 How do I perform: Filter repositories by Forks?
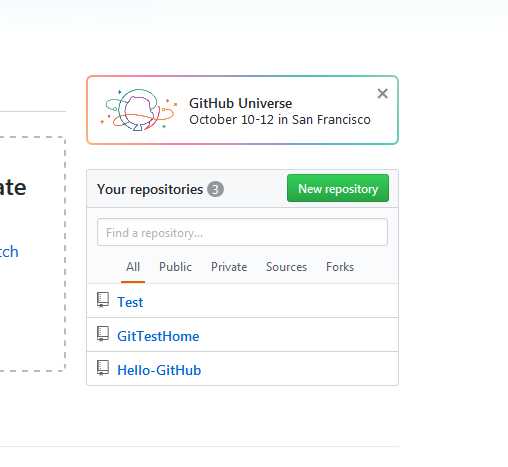340,267
